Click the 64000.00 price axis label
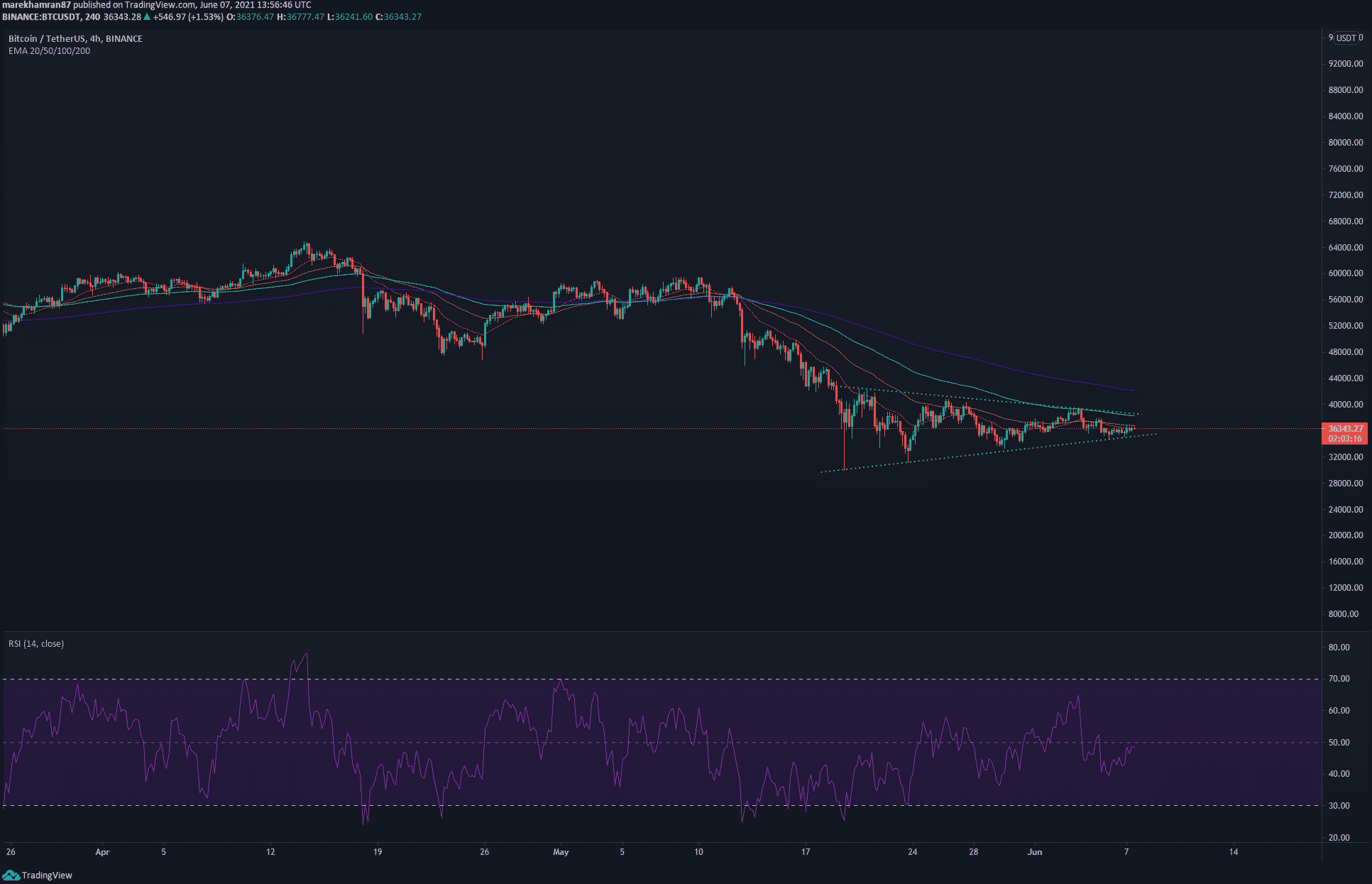The height and width of the screenshot is (884, 1372). (1345, 248)
